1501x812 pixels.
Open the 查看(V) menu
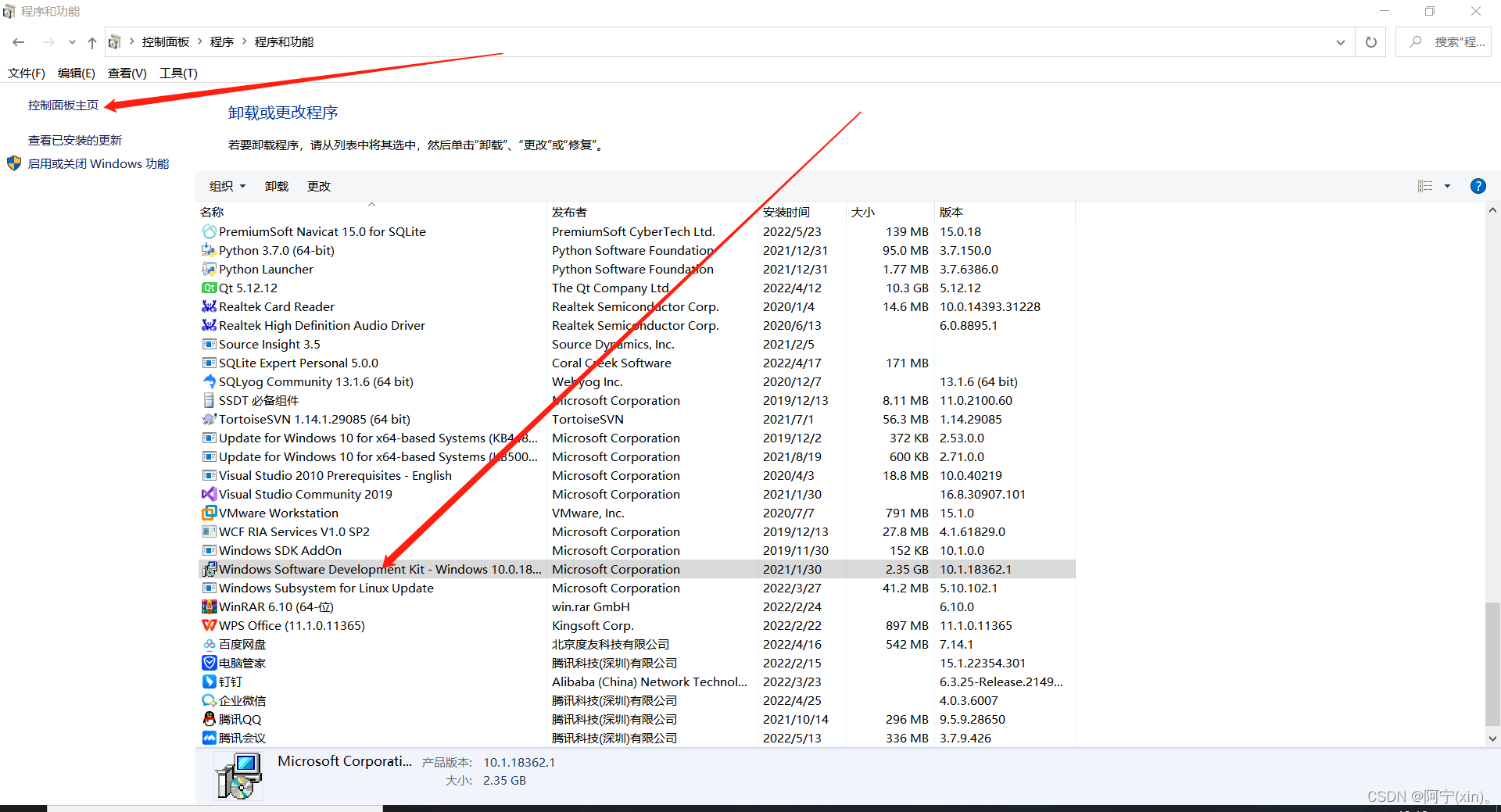pyautogui.click(x=127, y=73)
